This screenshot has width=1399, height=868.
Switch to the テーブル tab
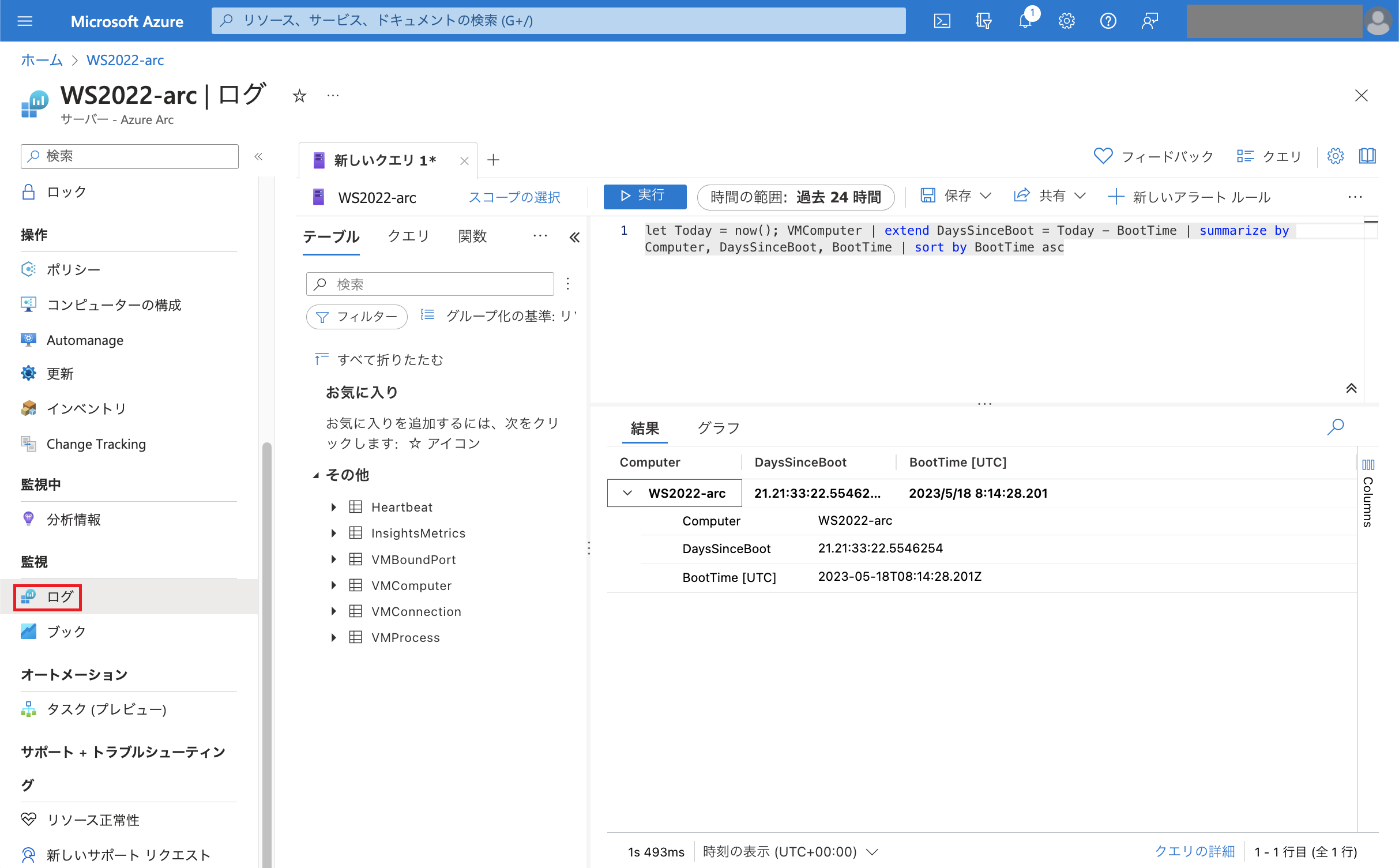[331, 236]
